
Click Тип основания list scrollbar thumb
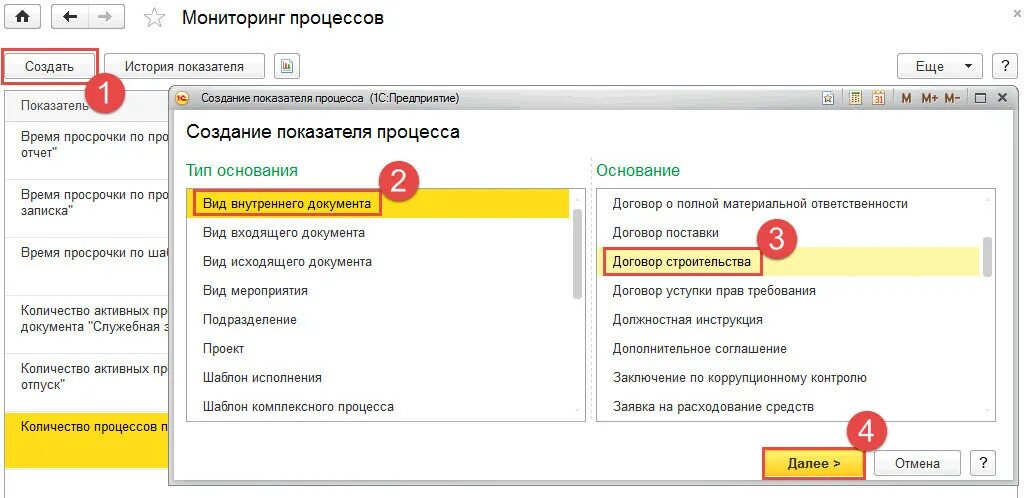[x=577, y=253]
